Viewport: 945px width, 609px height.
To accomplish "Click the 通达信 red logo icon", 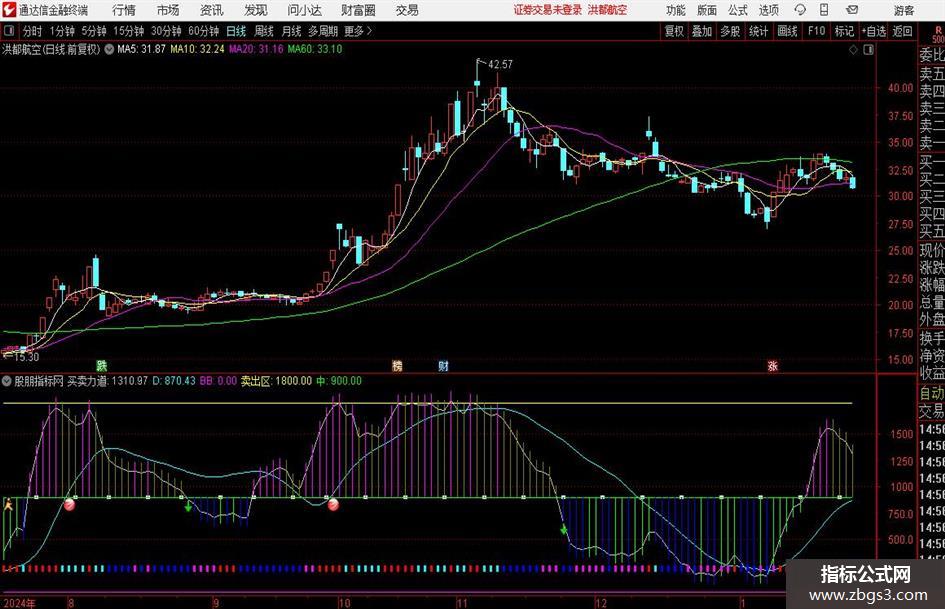I will pos(9,10).
